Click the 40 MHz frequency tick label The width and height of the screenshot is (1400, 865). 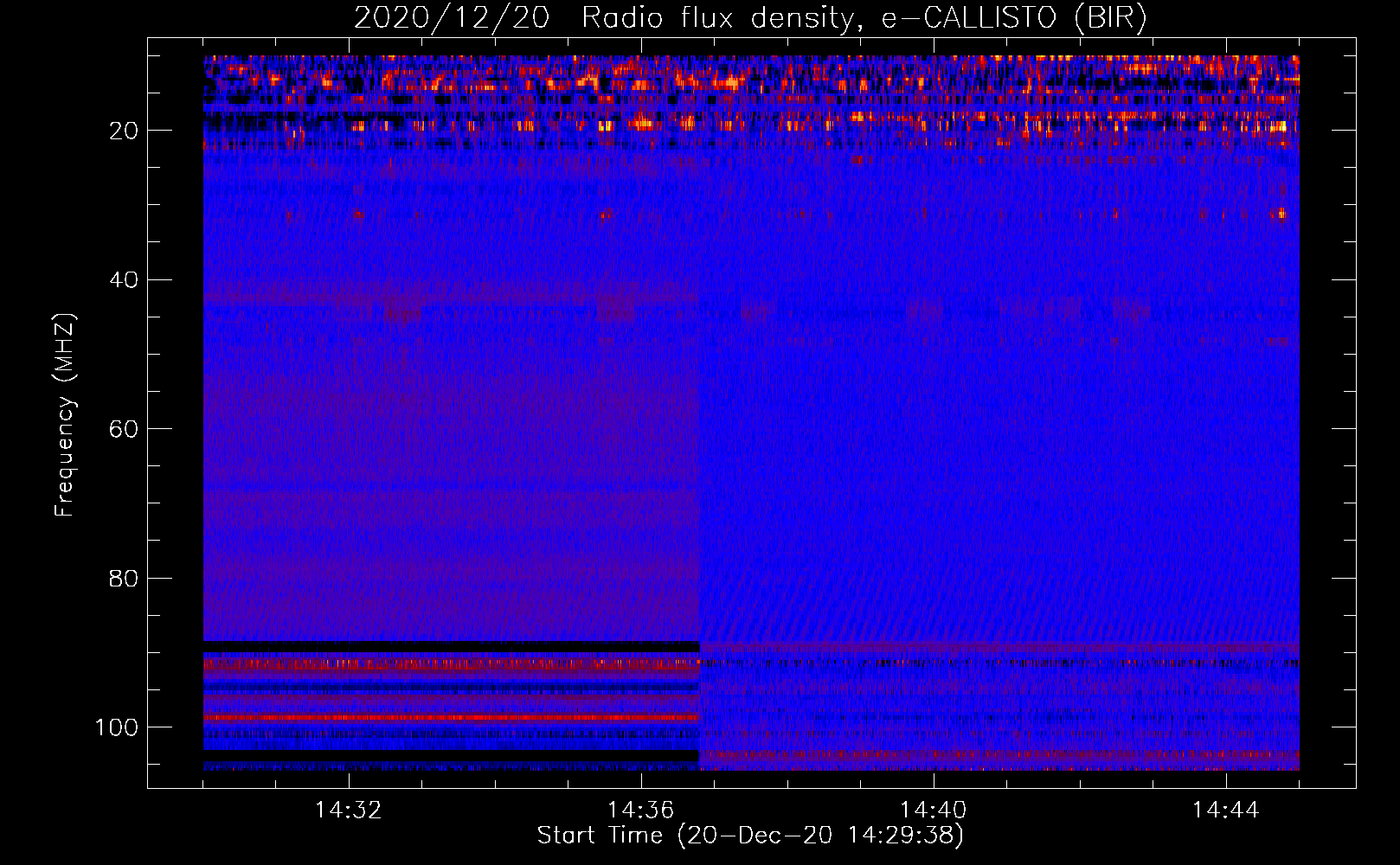(x=124, y=280)
